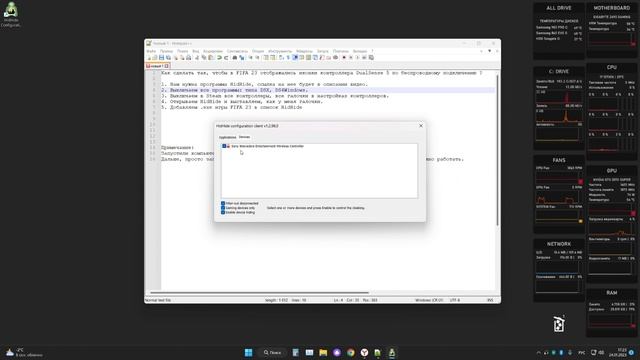This screenshot has width=640, height=360.
Task: Click the Play macro icon in Notepad++
Action: pos(357,58)
